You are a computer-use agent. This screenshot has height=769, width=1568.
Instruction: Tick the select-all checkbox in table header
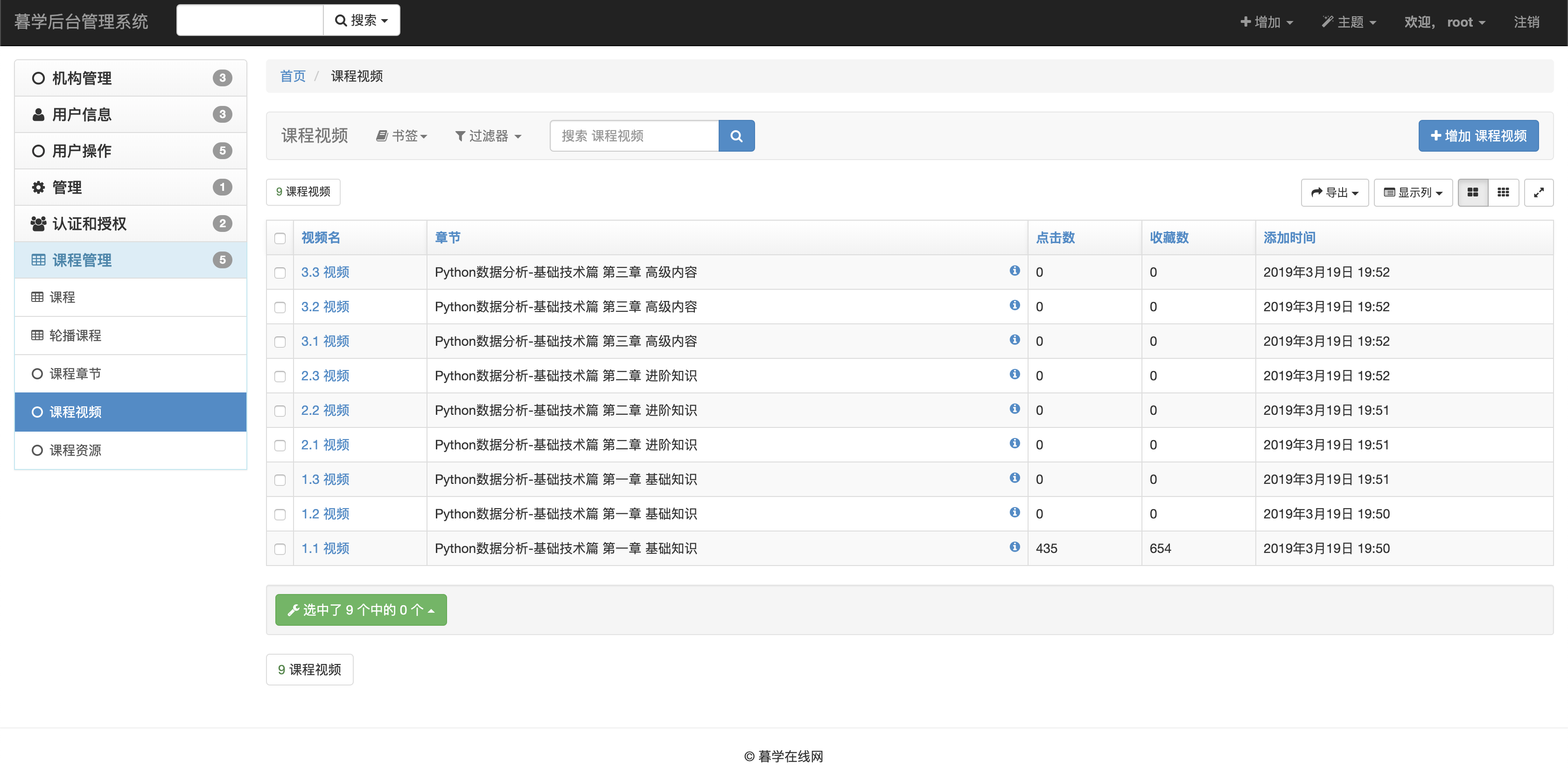point(280,238)
